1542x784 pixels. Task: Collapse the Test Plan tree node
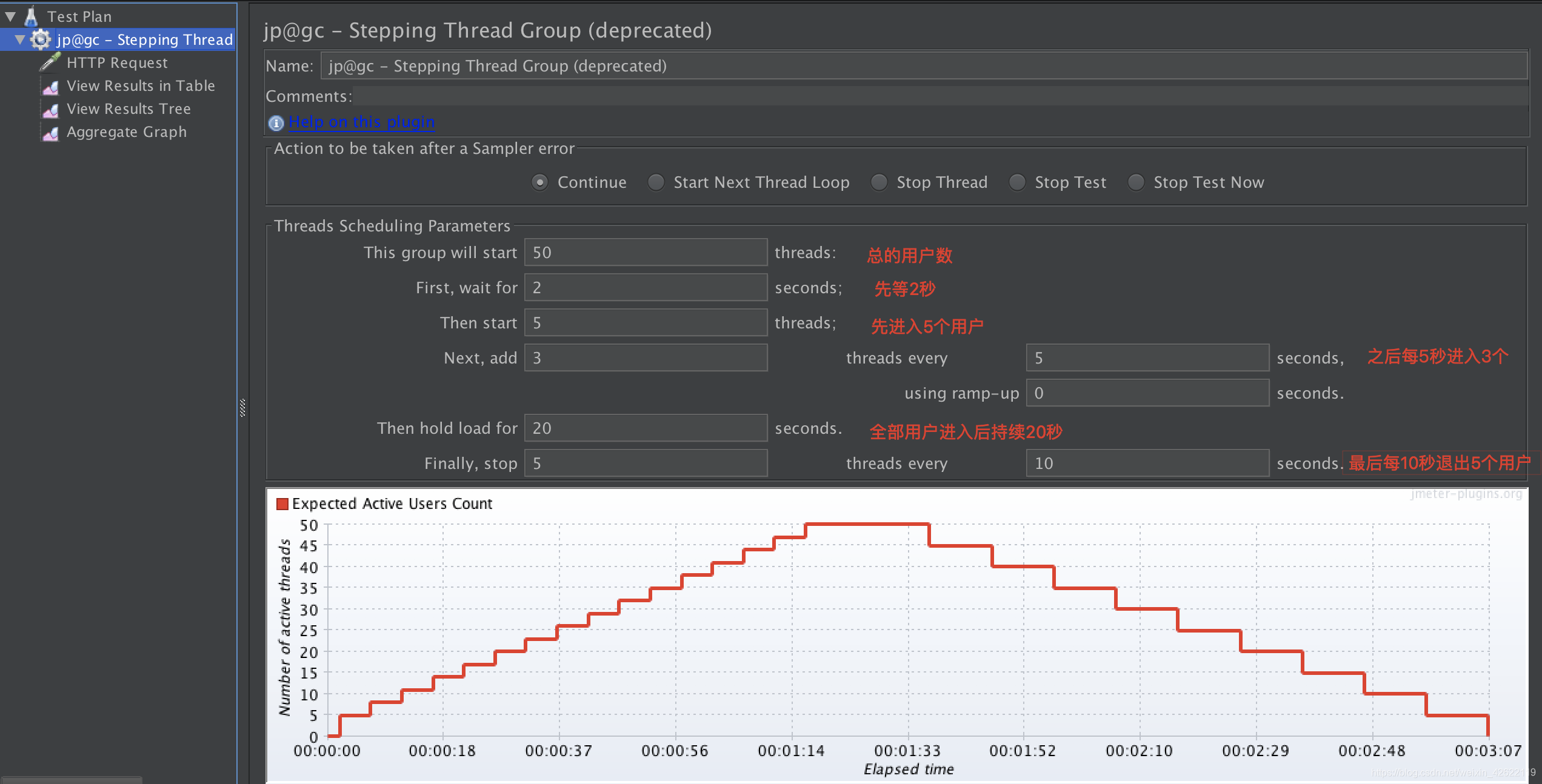click(11, 16)
